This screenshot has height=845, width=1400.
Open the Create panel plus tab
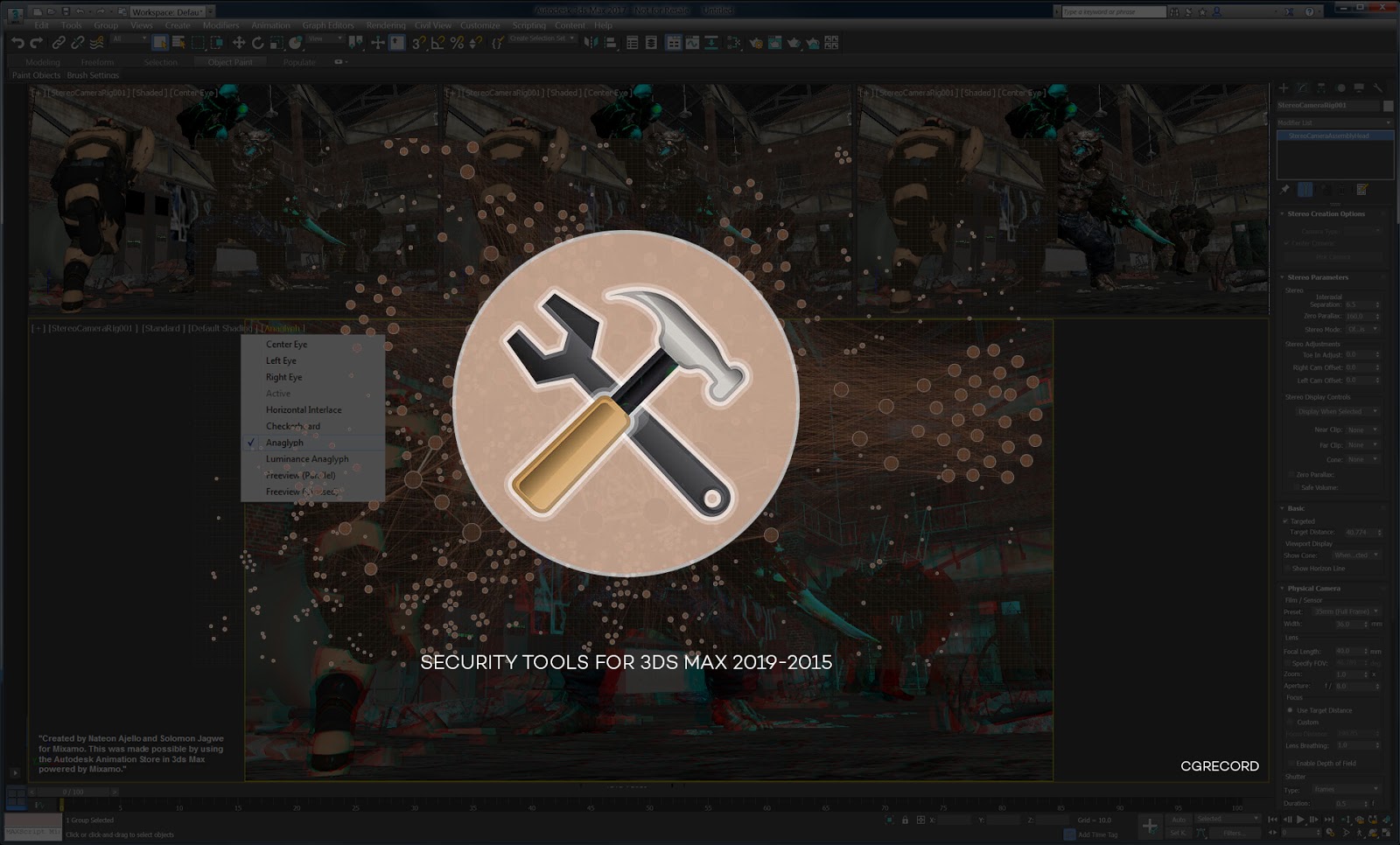tap(1284, 87)
